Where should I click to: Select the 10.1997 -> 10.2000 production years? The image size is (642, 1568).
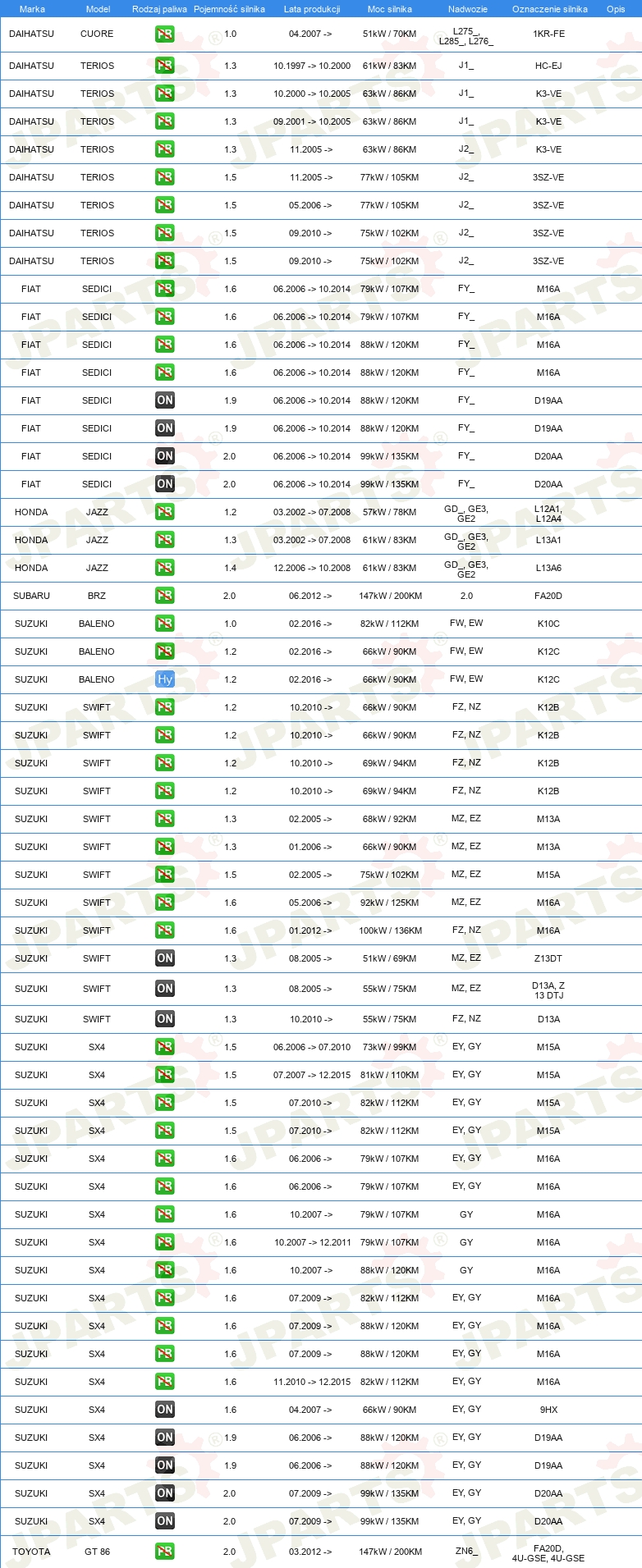point(312,66)
